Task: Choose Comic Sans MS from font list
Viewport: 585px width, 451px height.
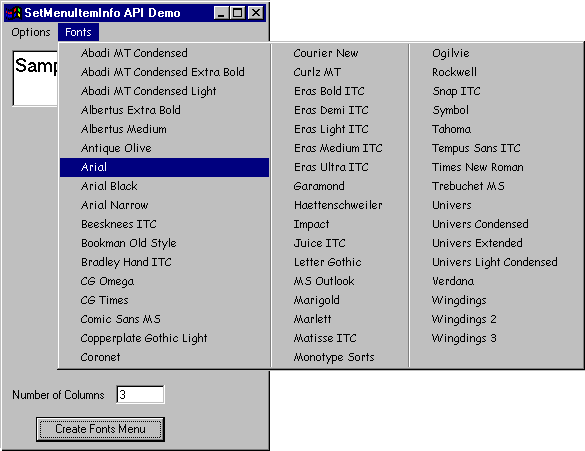Action: point(165,319)
